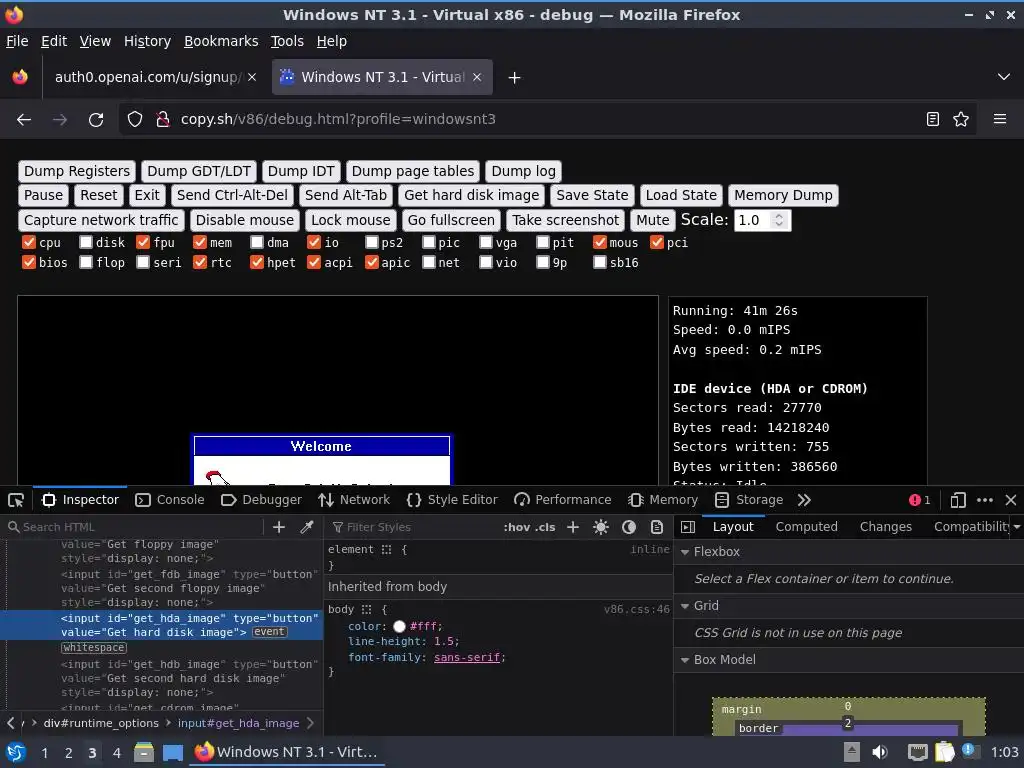Add a new CSS rule with plus icon
The height and width of the screenshot is (768, 1024).
click(573, 527)
